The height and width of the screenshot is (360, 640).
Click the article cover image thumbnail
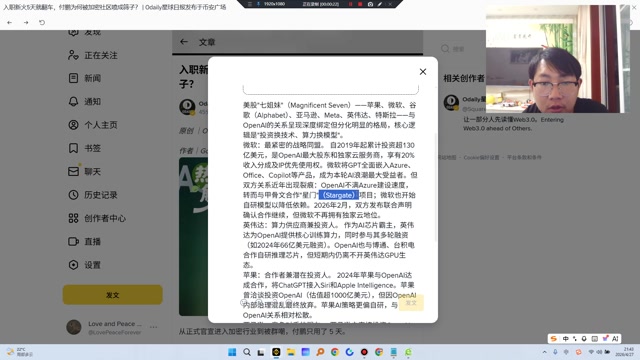pos(193,237)
